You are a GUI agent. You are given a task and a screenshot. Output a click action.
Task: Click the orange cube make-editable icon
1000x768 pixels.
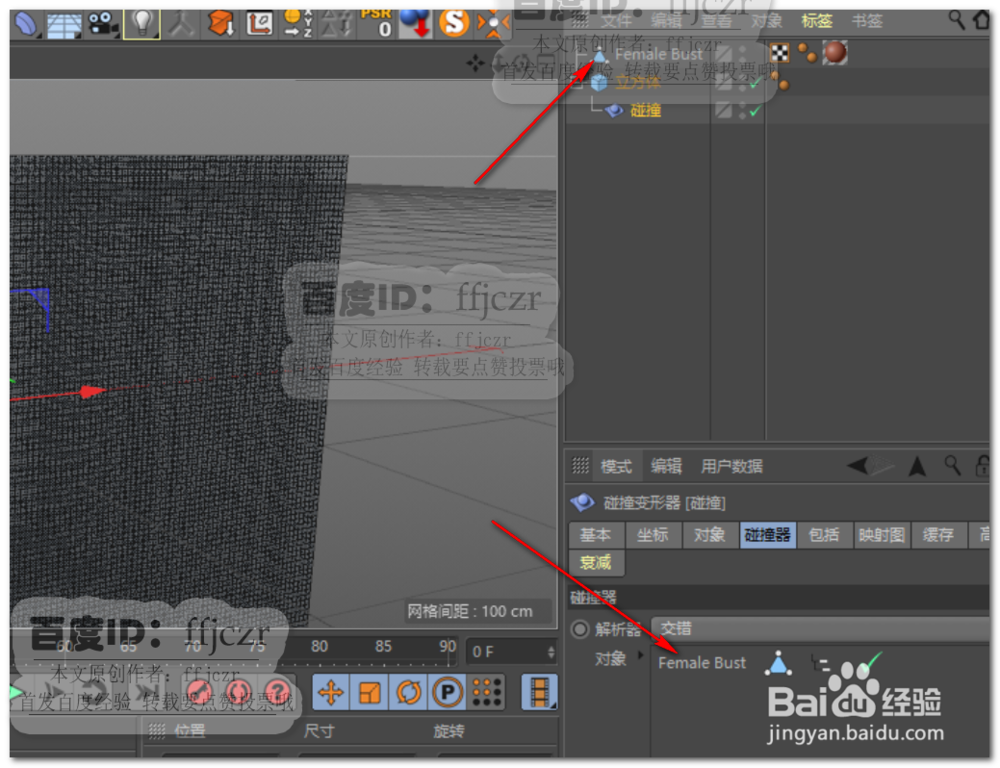221,24
